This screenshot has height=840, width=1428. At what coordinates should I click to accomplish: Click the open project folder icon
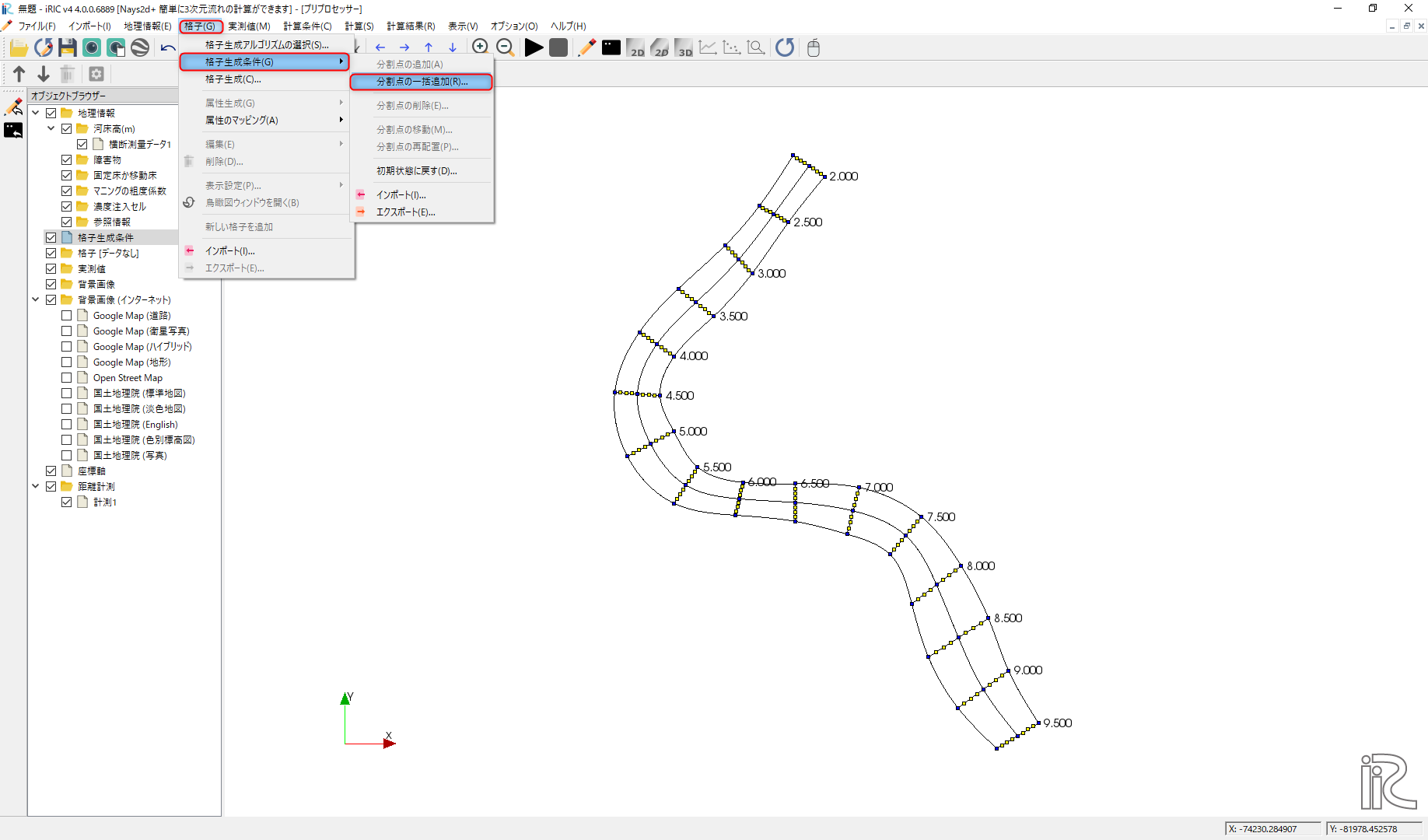19,48
